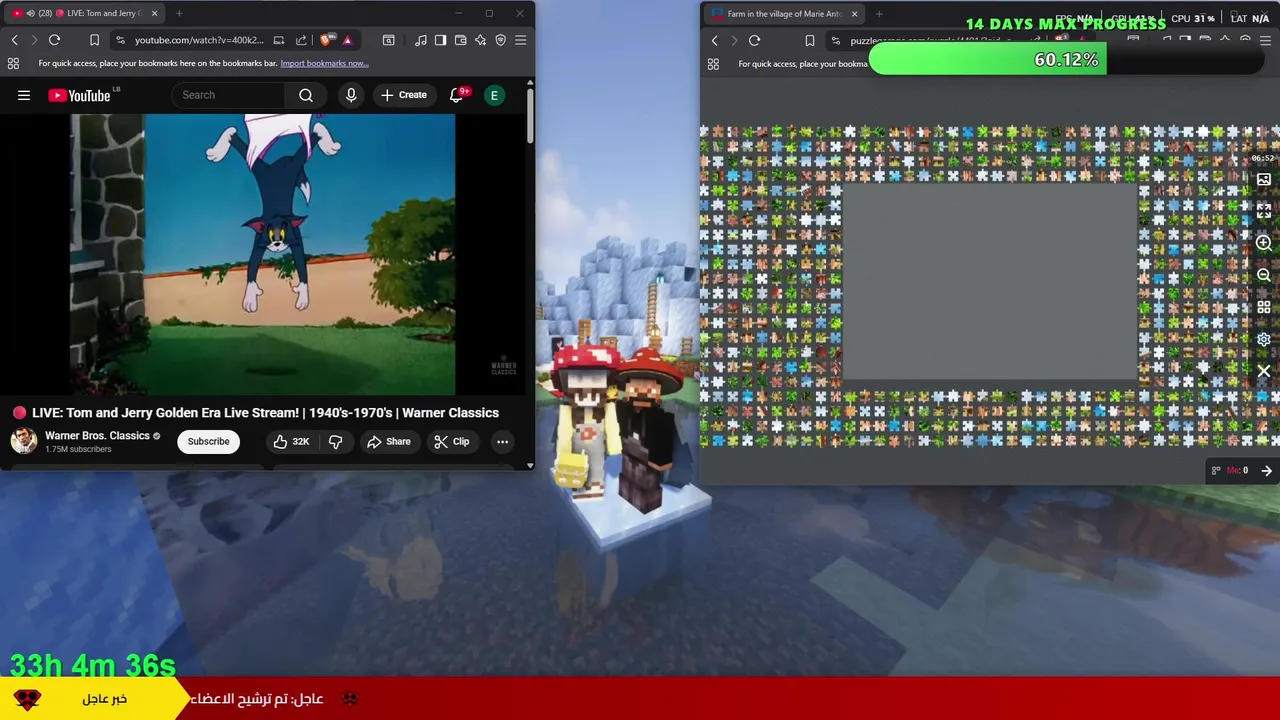
Task: Zoom out of the puzzle
Action: (1264, 275)
